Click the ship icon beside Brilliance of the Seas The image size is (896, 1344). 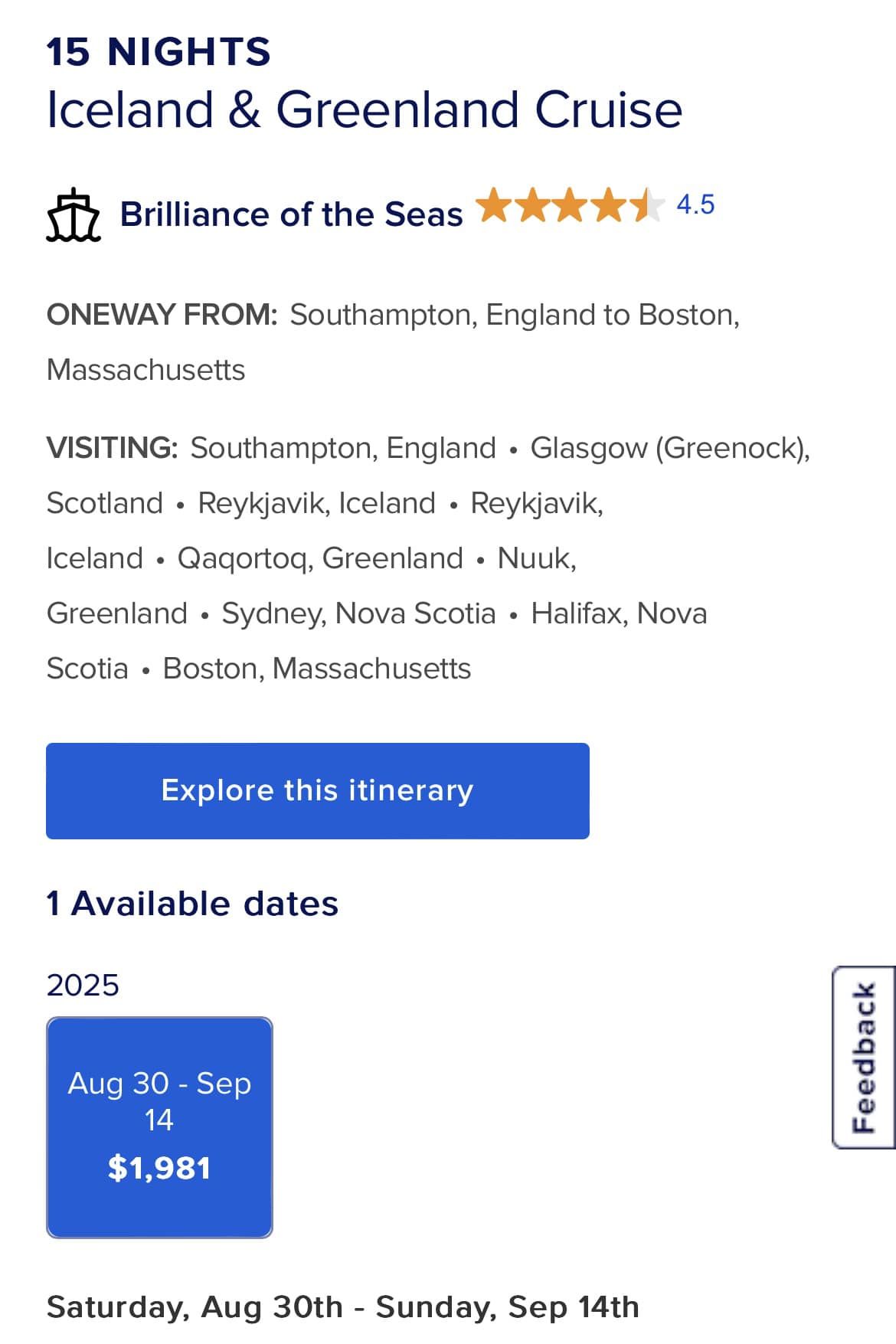tap(74, 215)
